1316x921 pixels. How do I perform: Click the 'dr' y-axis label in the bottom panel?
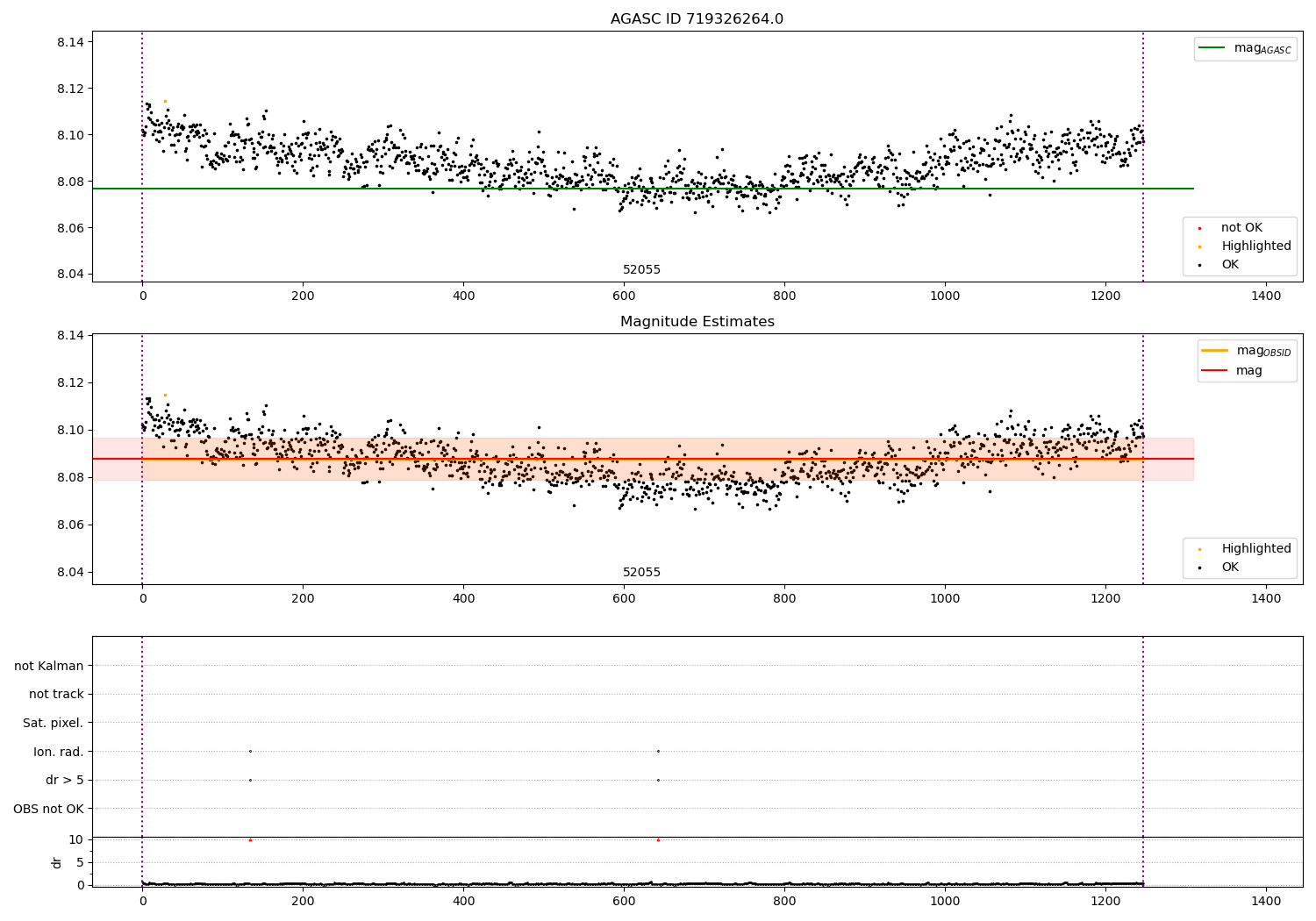click(57, 862)
